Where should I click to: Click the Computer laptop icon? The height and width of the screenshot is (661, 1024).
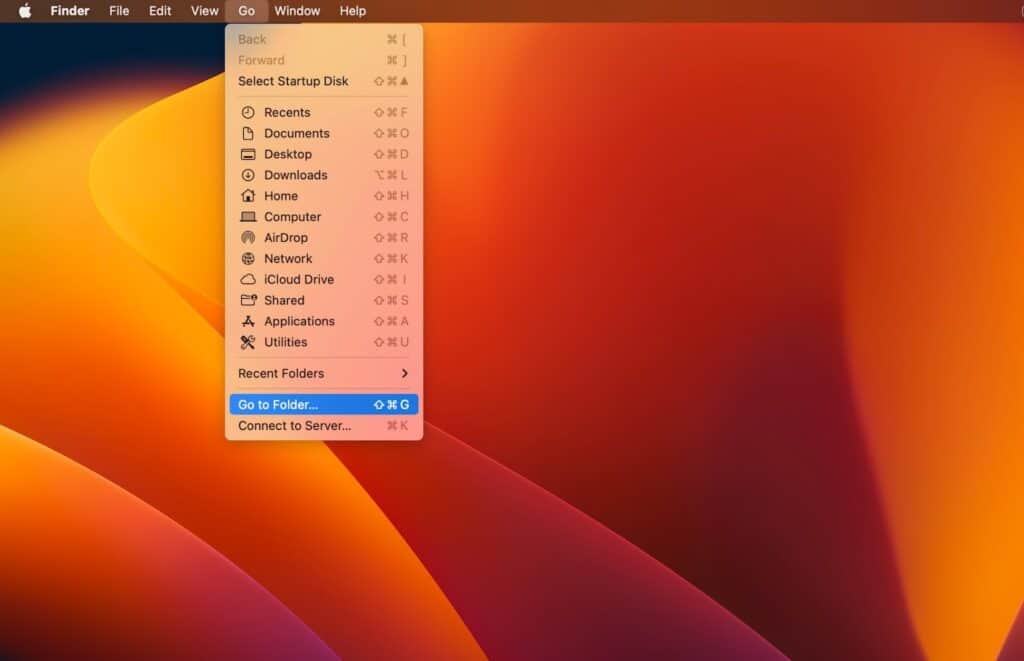[x=248, y=217]
